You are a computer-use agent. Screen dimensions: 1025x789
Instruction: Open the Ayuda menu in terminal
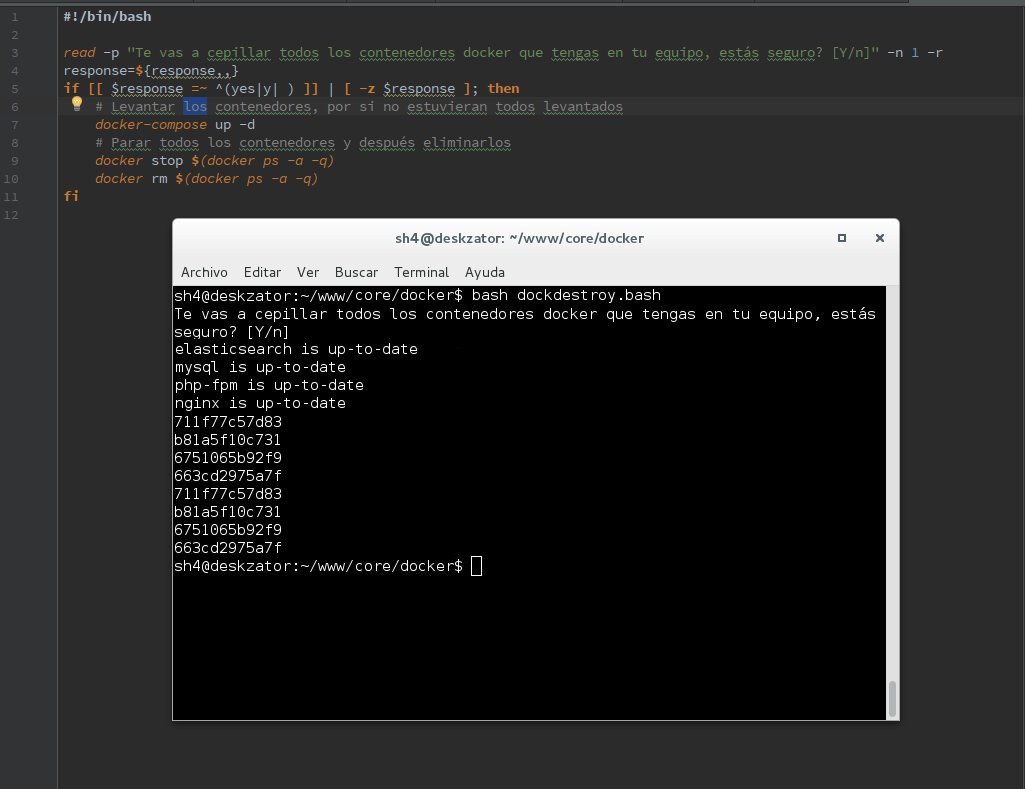pyautogui.click(x=484, y=272)
